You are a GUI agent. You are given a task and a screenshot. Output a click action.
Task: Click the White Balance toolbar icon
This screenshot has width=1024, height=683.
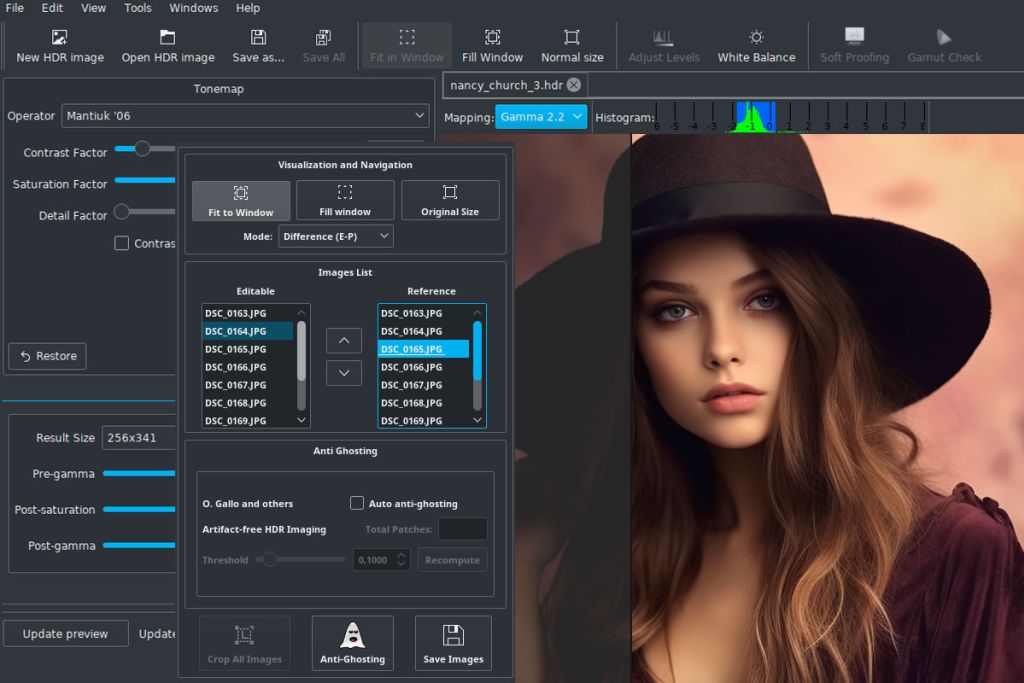click(x=756, y=45)
